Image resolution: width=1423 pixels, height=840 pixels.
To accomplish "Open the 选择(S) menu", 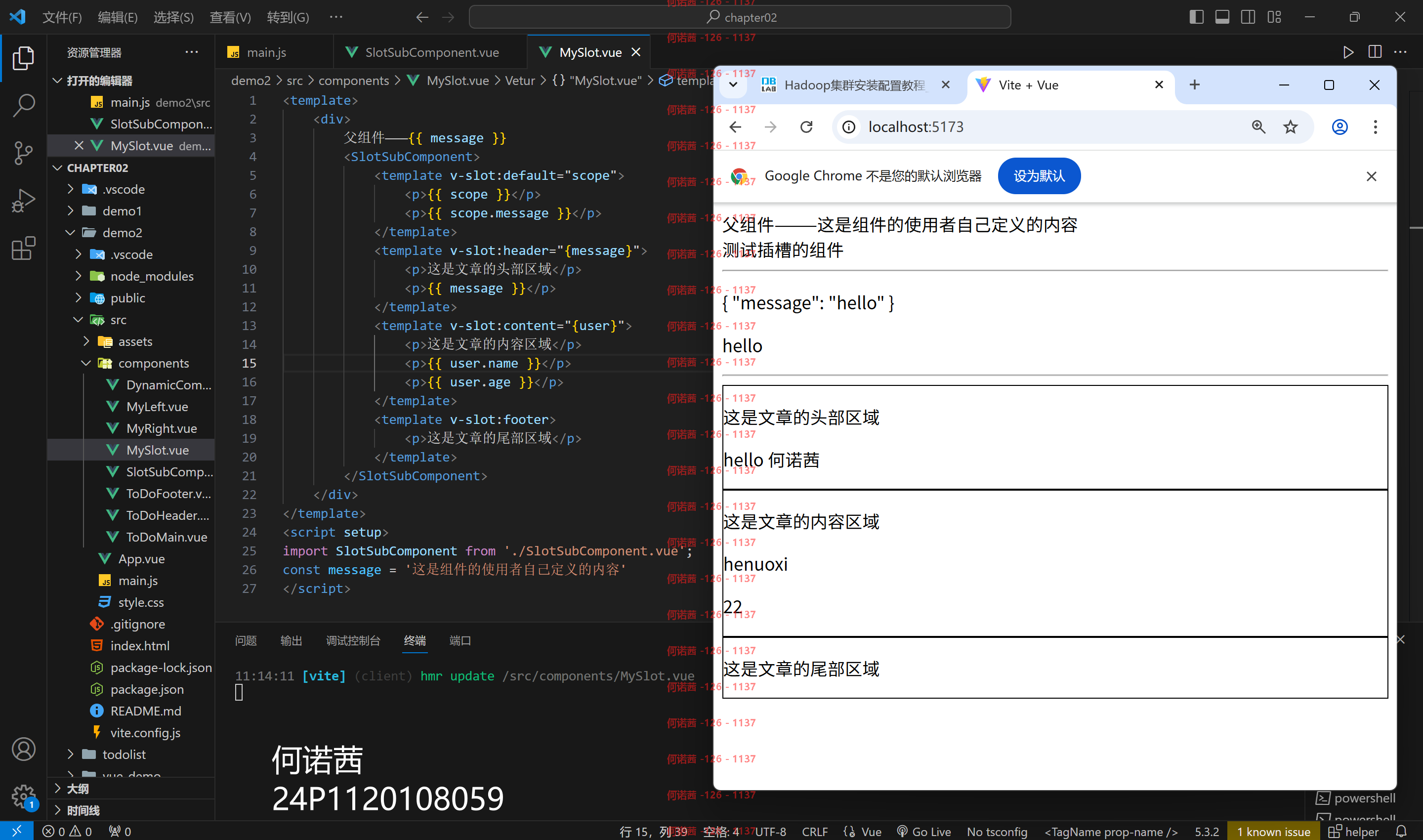I will [173, 17].
